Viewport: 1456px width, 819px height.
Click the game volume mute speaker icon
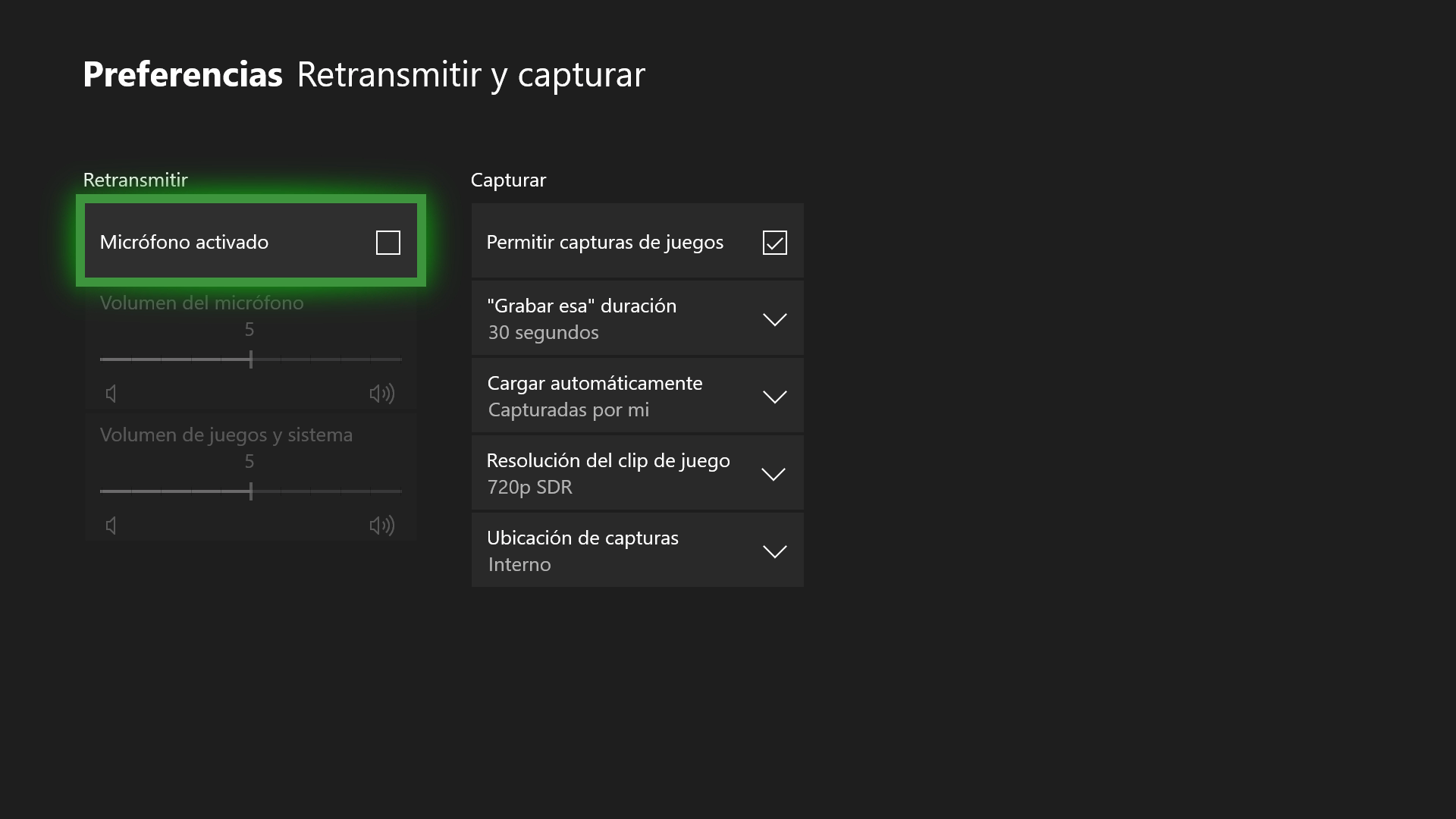pyautogui.click(x=111, y=526)
